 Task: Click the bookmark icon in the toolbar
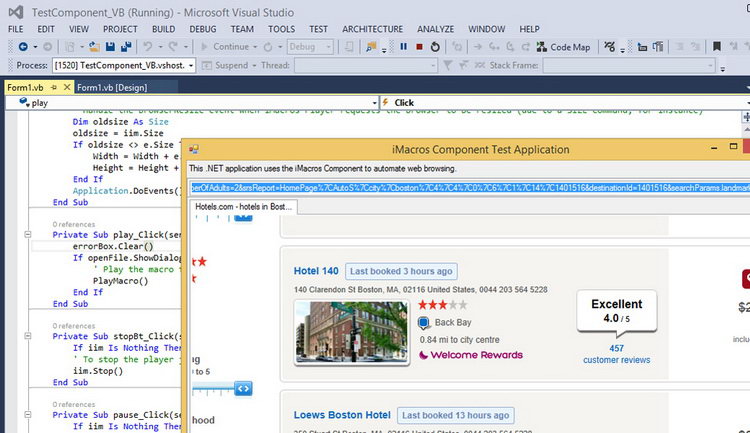pos(717,47)
